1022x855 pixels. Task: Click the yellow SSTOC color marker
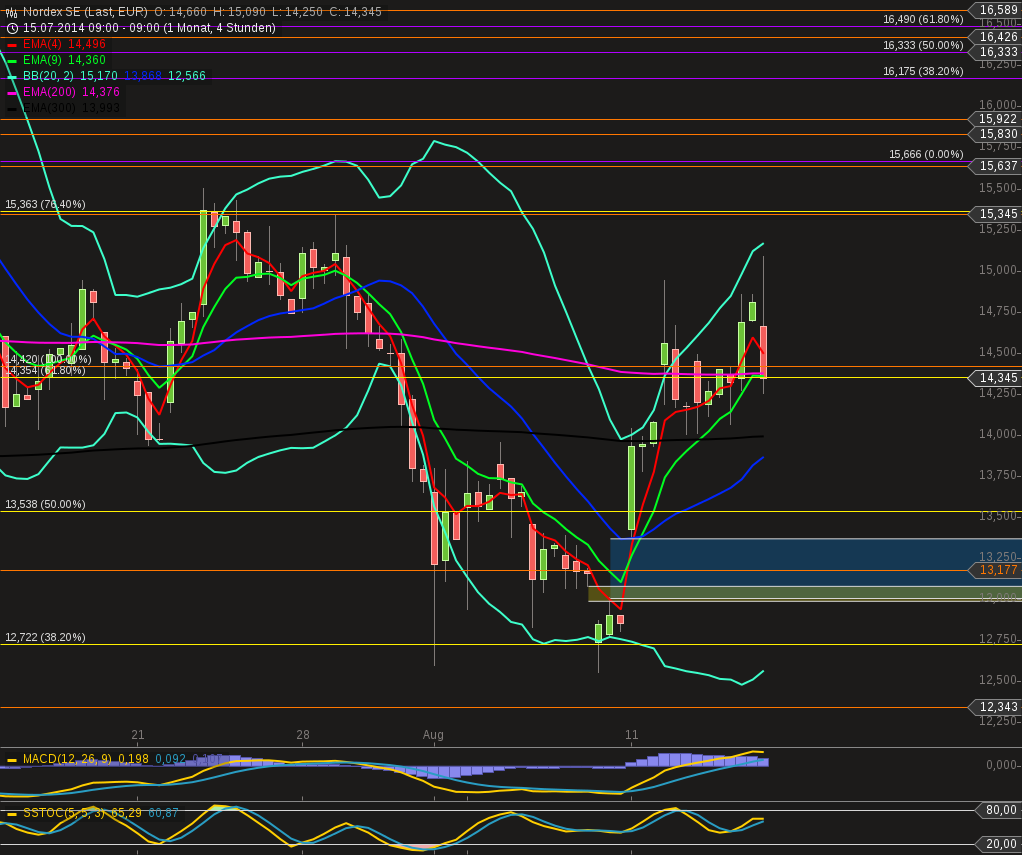pyautogui.click(x=12, y=814)
